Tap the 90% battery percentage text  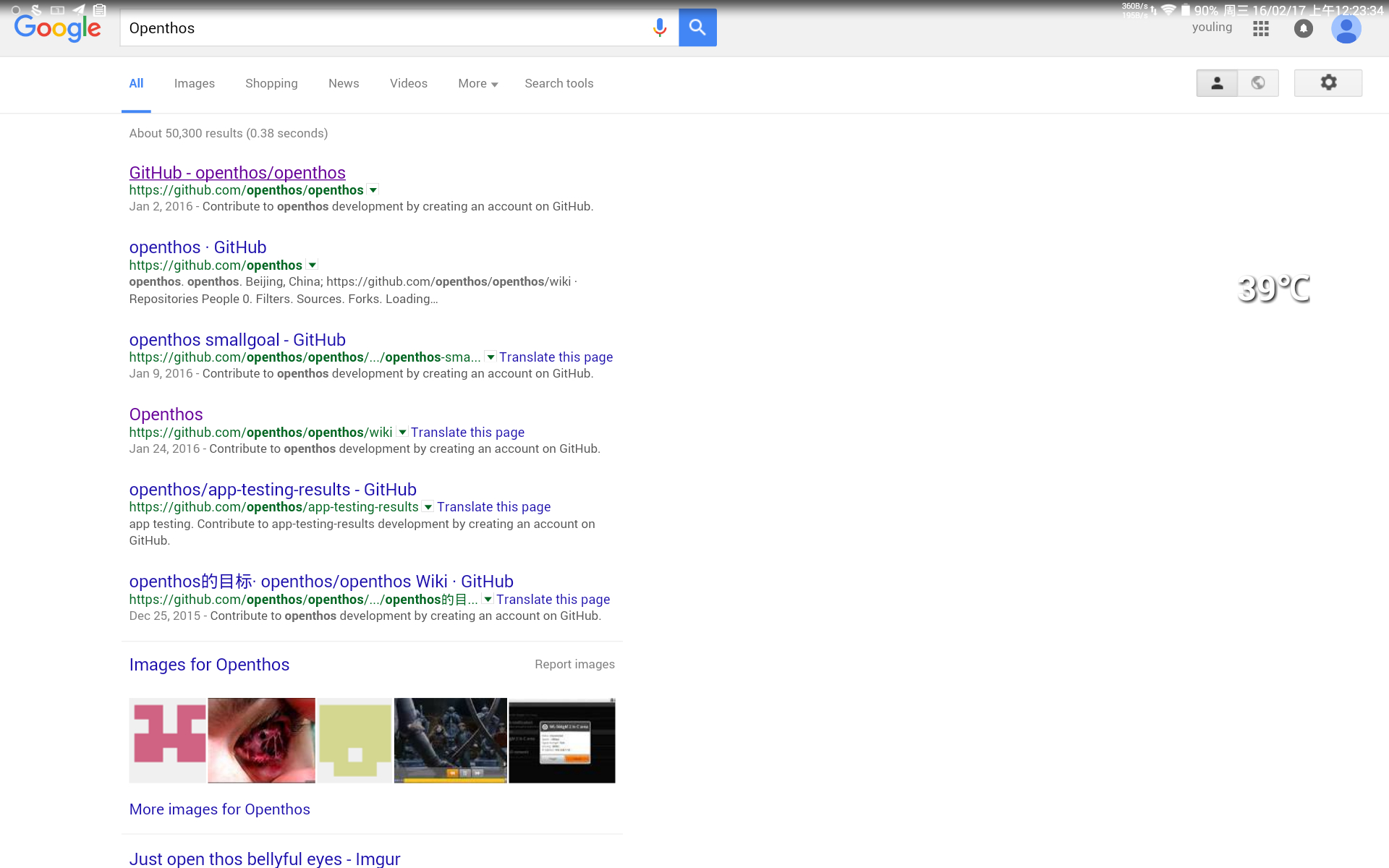[x=1206, y=11]
